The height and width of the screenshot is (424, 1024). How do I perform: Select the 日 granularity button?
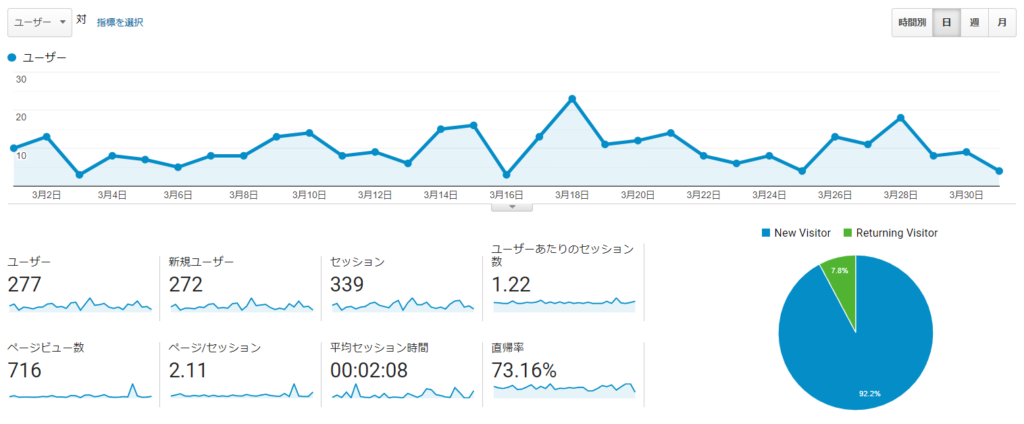[x=946, y=22]
